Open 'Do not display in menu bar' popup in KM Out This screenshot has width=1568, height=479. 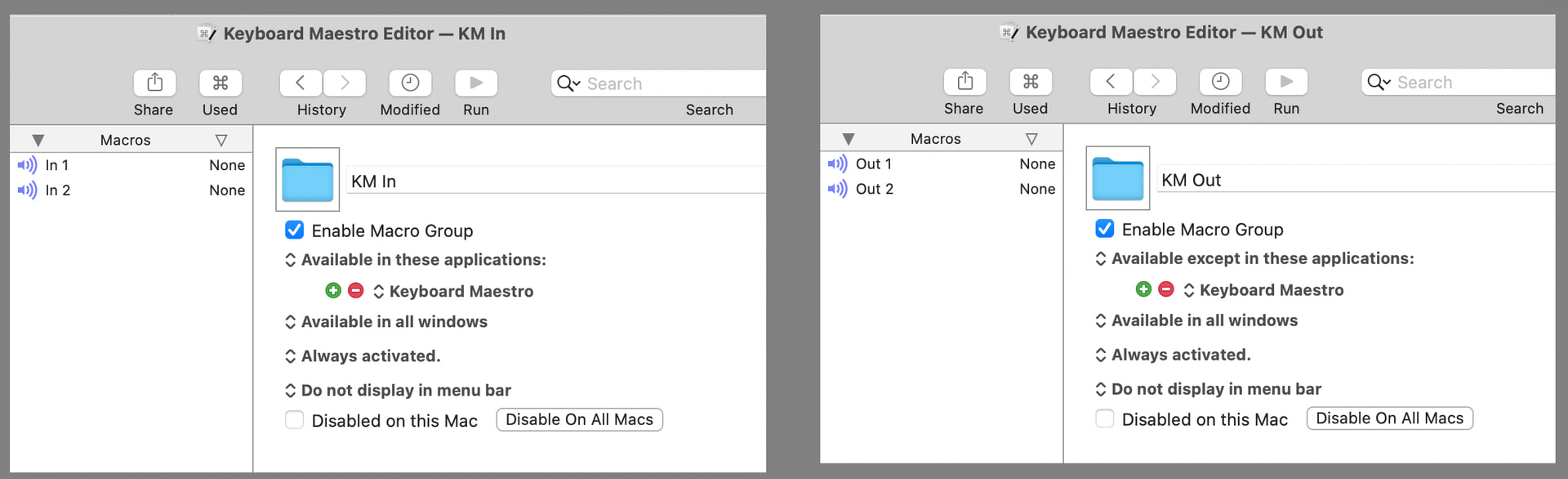[x=1208, y=389]
